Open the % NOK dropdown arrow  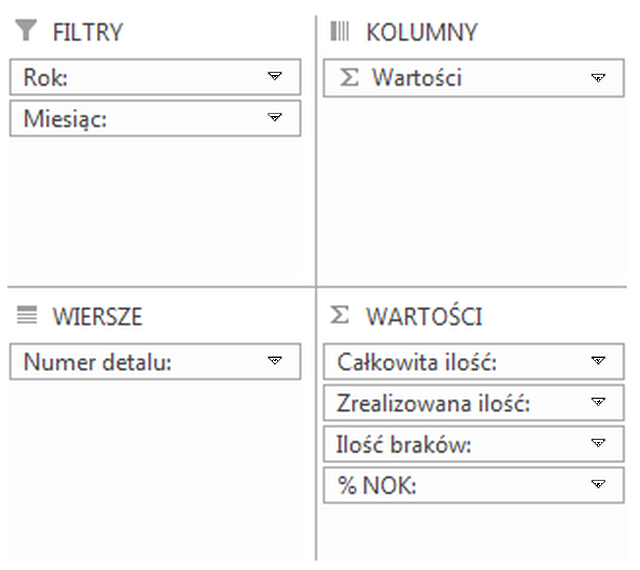(599, 485)
